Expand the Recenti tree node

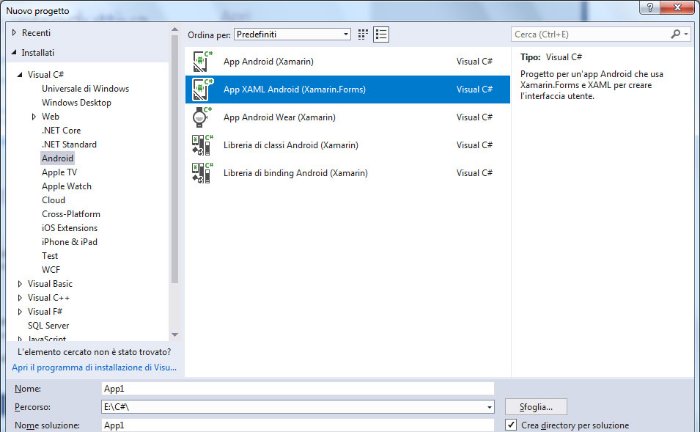[14, 33]
